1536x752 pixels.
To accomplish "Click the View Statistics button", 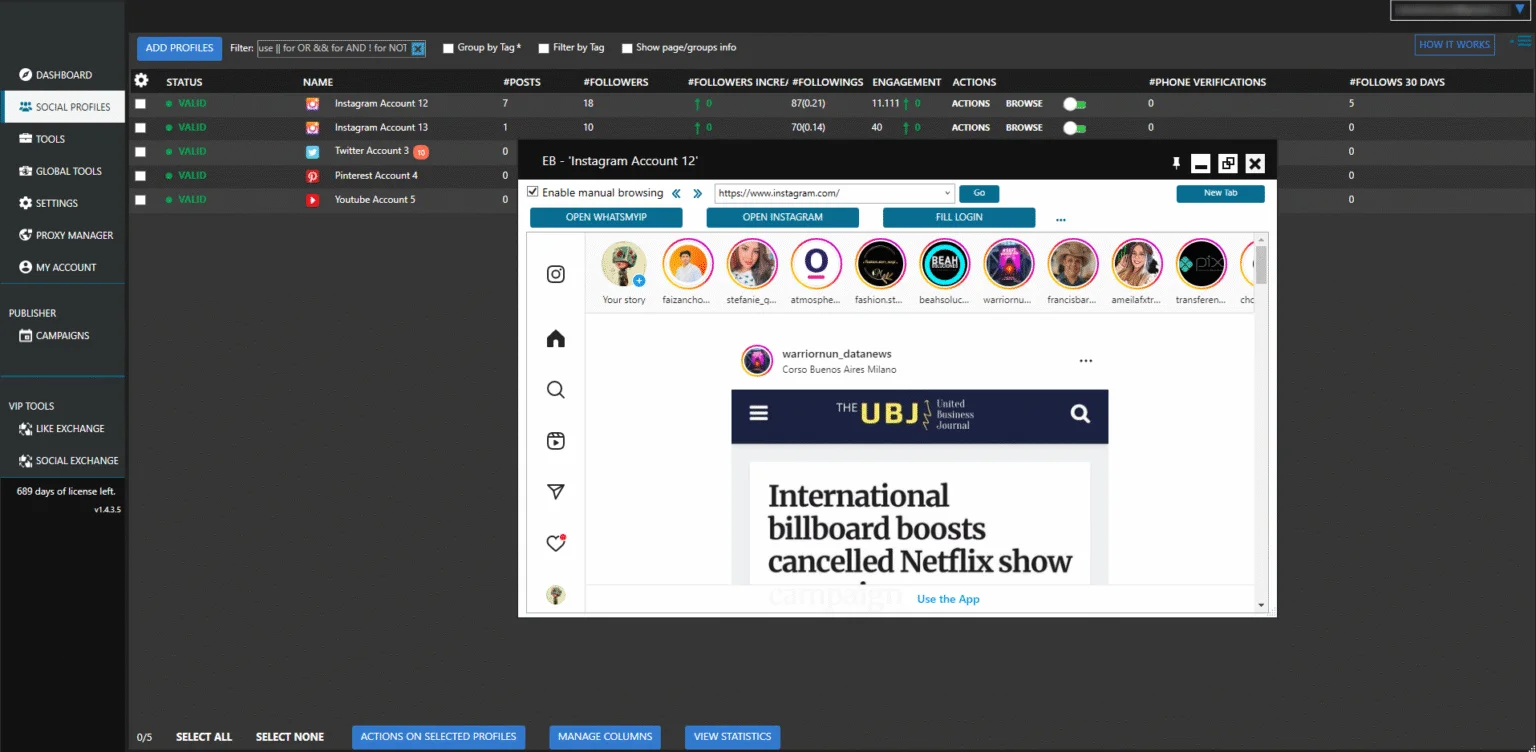I will [x=732, y=737].
